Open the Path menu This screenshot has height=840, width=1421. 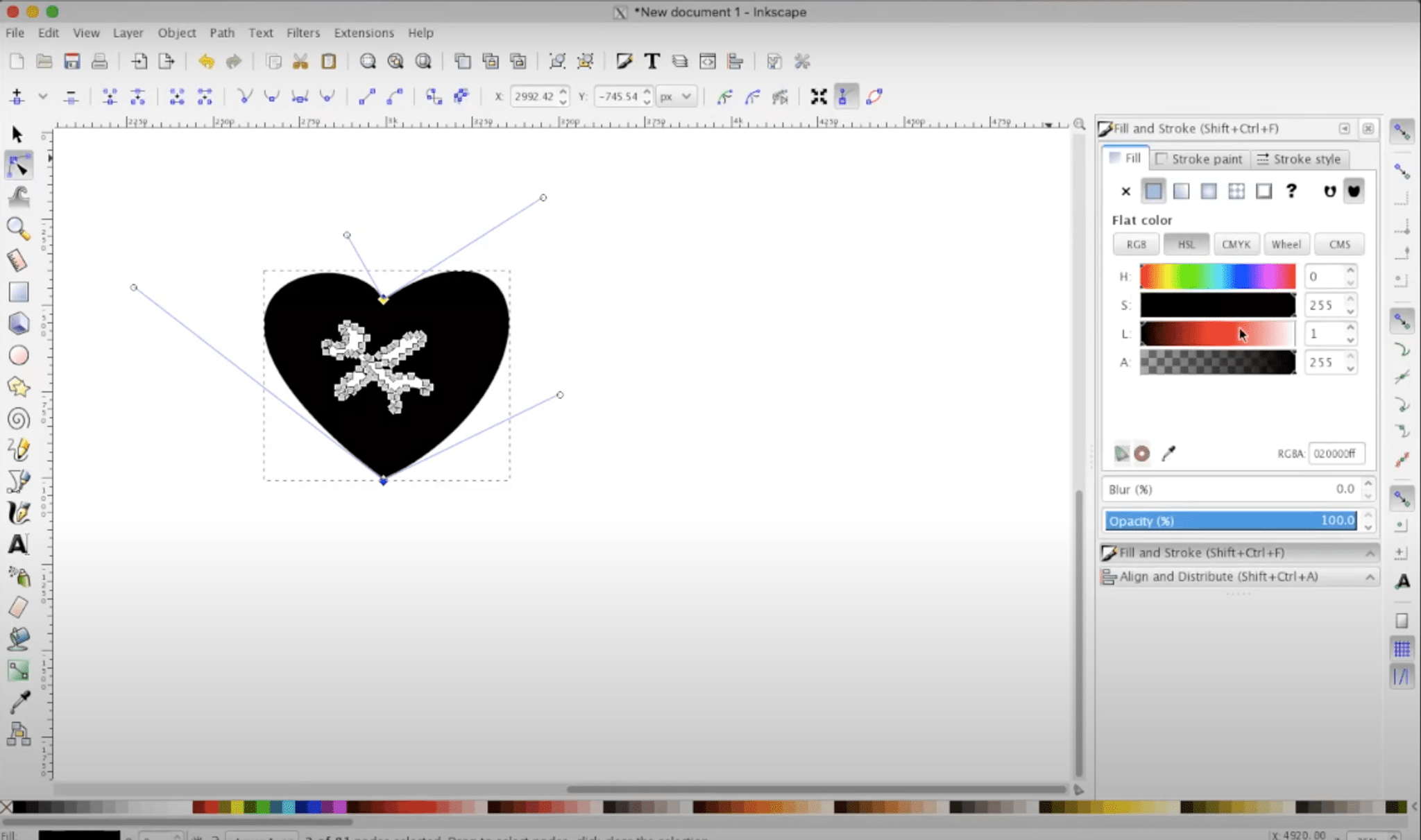click(x=222, y=33)
